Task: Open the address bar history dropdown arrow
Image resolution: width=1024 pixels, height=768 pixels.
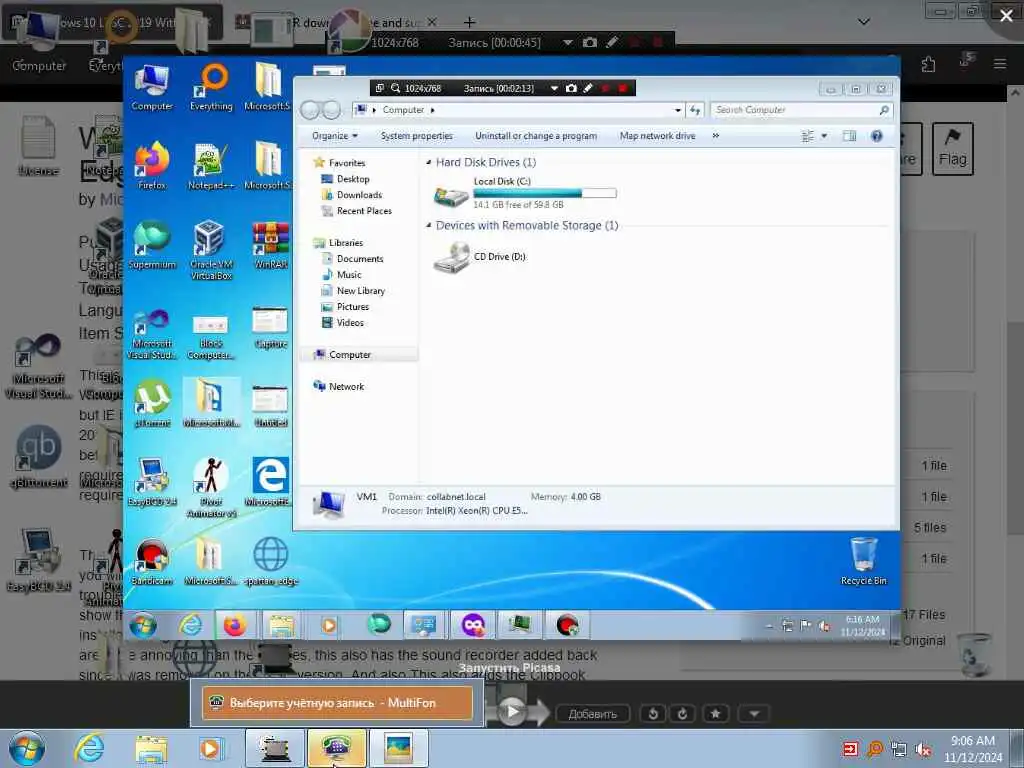Action: 678,110
